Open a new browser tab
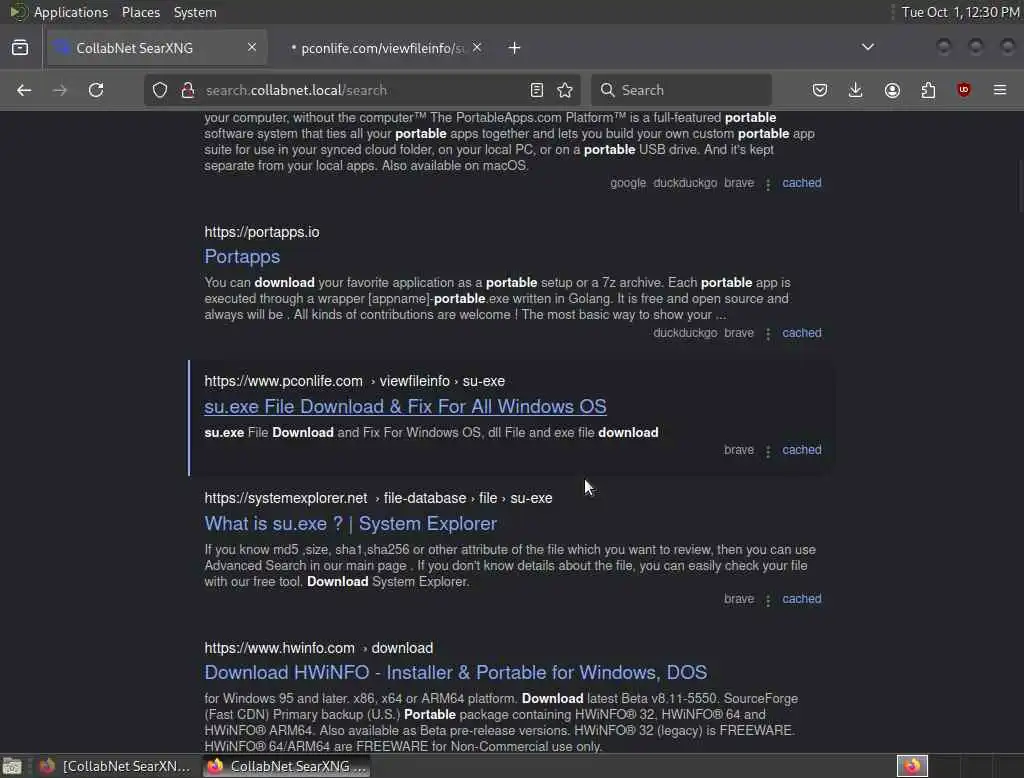Image resolution: width=1024 pixels, height=778 pixels. pyautogui.click(x=515, y=48)
